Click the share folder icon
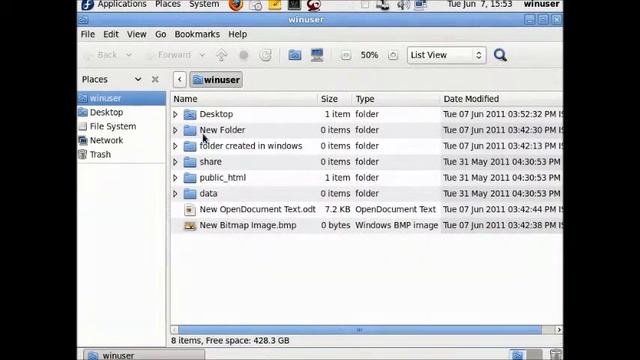 tap(190, 162)
